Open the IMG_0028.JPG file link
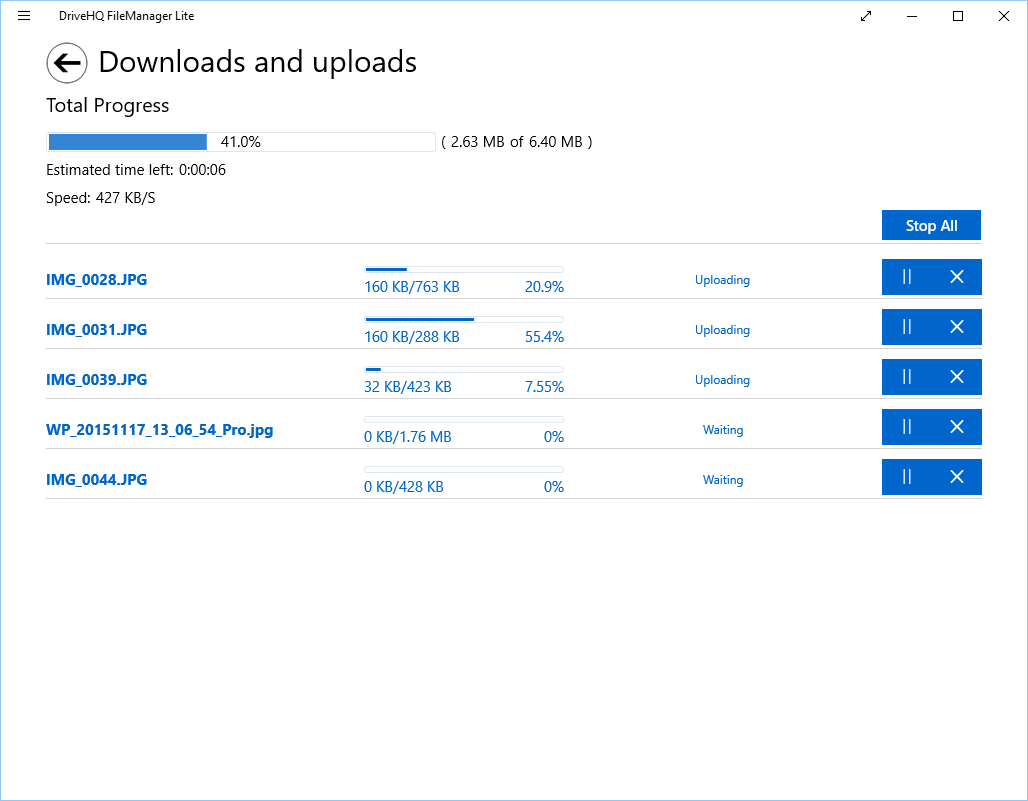The width and height of the screenshot is (1028, 801). click(x=96, y=280)
